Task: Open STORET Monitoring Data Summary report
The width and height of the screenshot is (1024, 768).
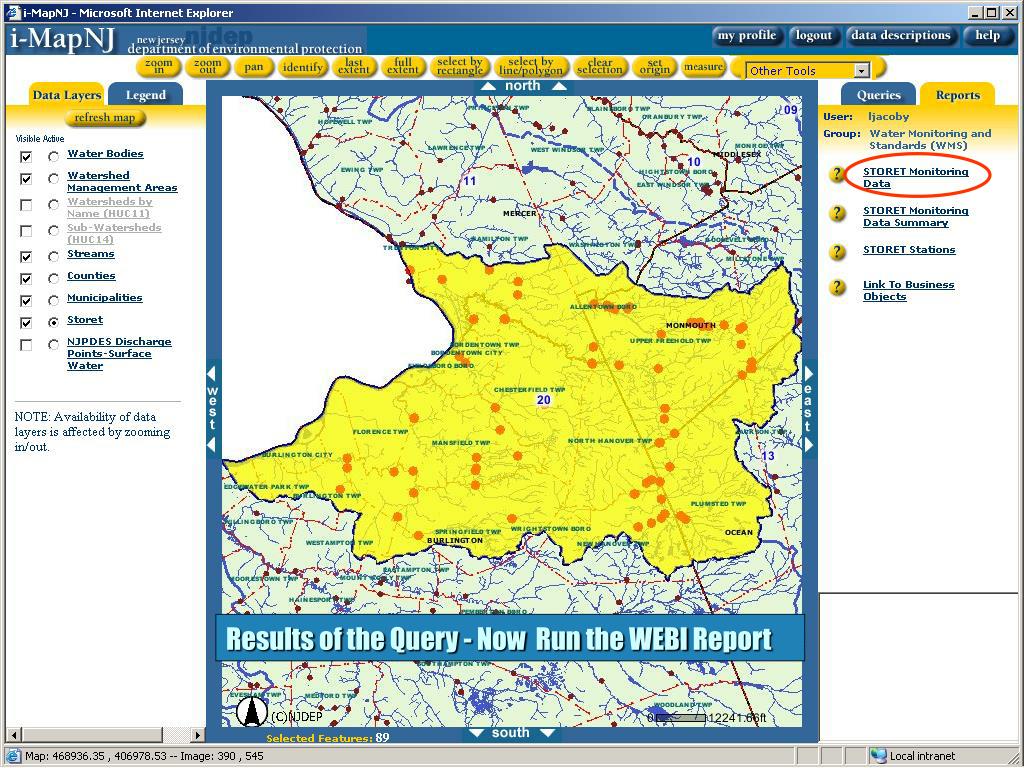Action: 916,216
